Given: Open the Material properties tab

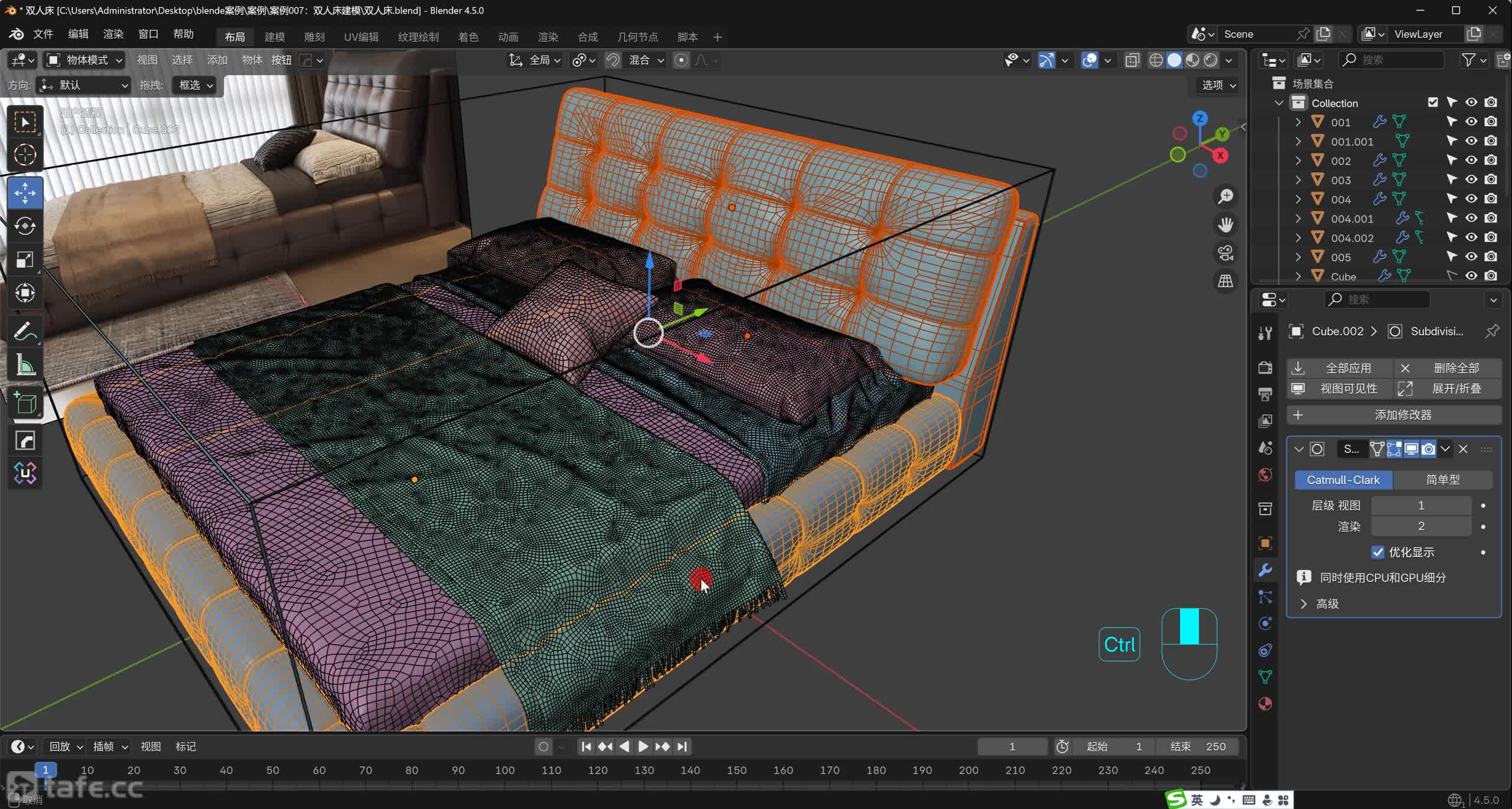Looking at the screenshot, I should click(x=1265, y=704).
